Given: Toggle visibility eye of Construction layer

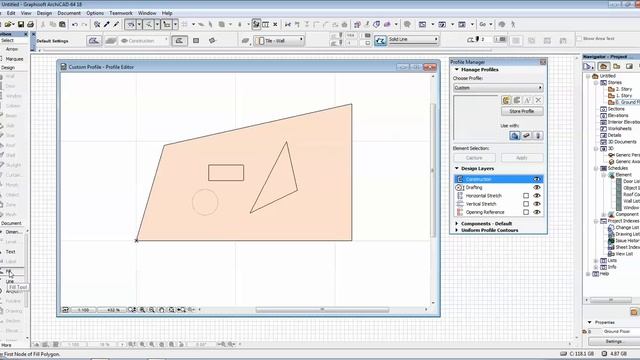Looking at the screenshot, I should coord(537,179).
